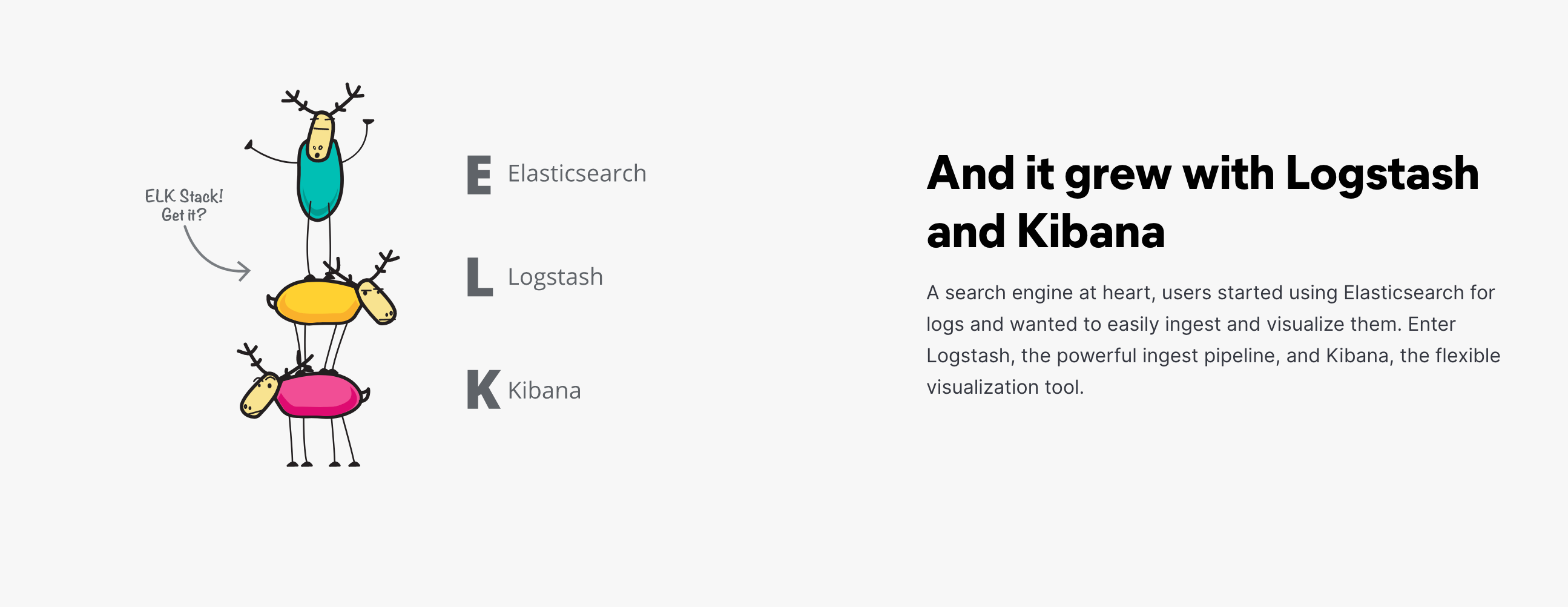
Task: Click the 'ELK Stack! Get it?' handwritten note
Action: (183, 205)
